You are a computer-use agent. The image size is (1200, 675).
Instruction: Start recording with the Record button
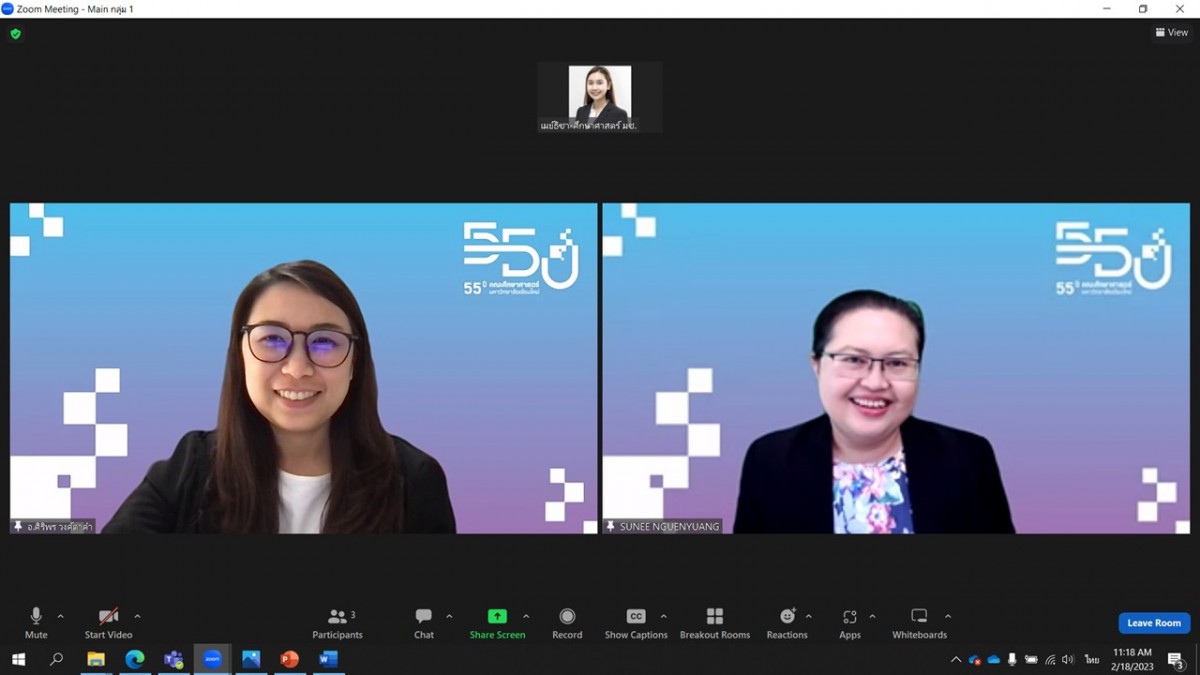click(x=567, y=622)
